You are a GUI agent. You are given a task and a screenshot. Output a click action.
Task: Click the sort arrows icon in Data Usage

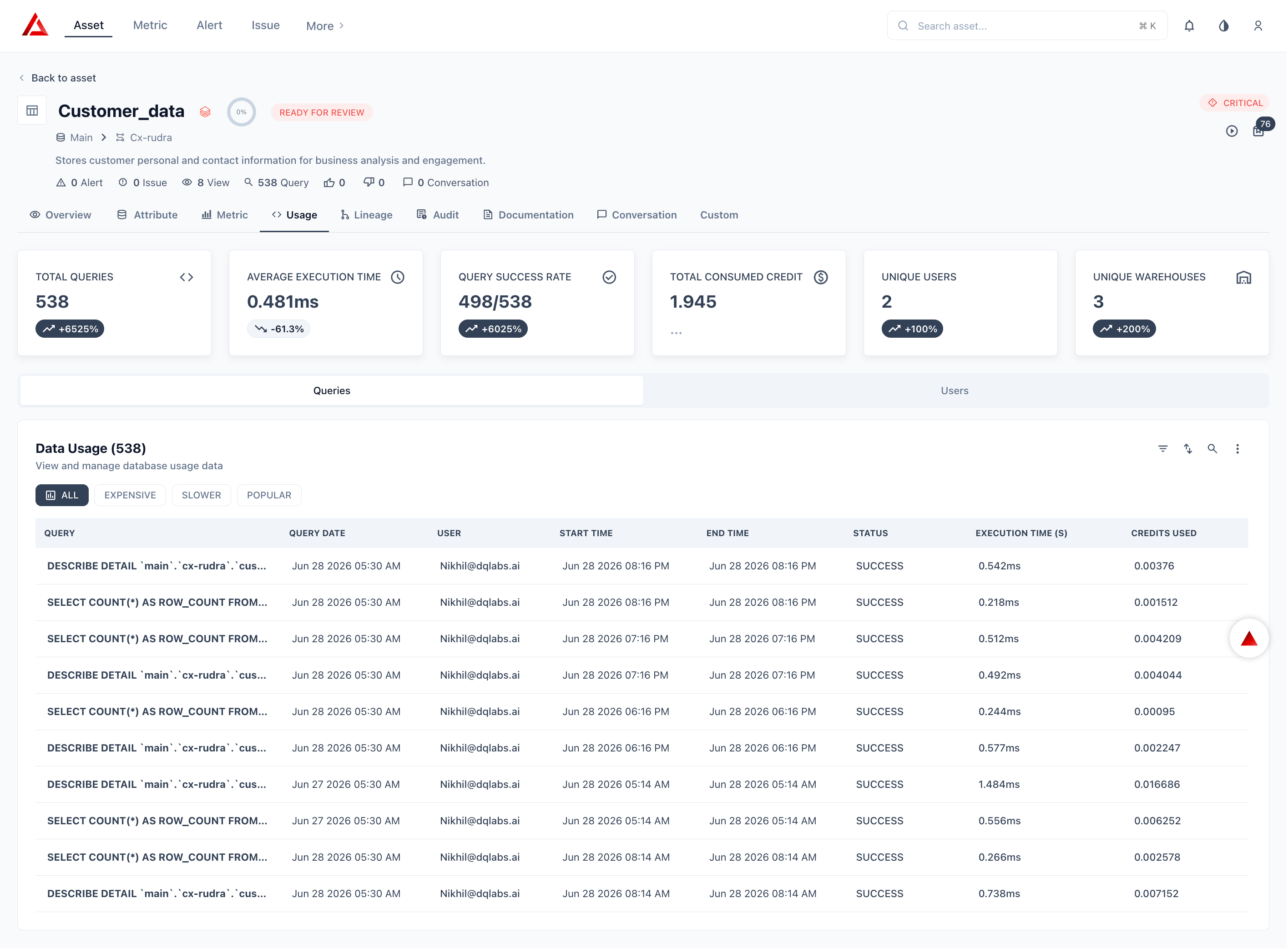(1188, 449)
